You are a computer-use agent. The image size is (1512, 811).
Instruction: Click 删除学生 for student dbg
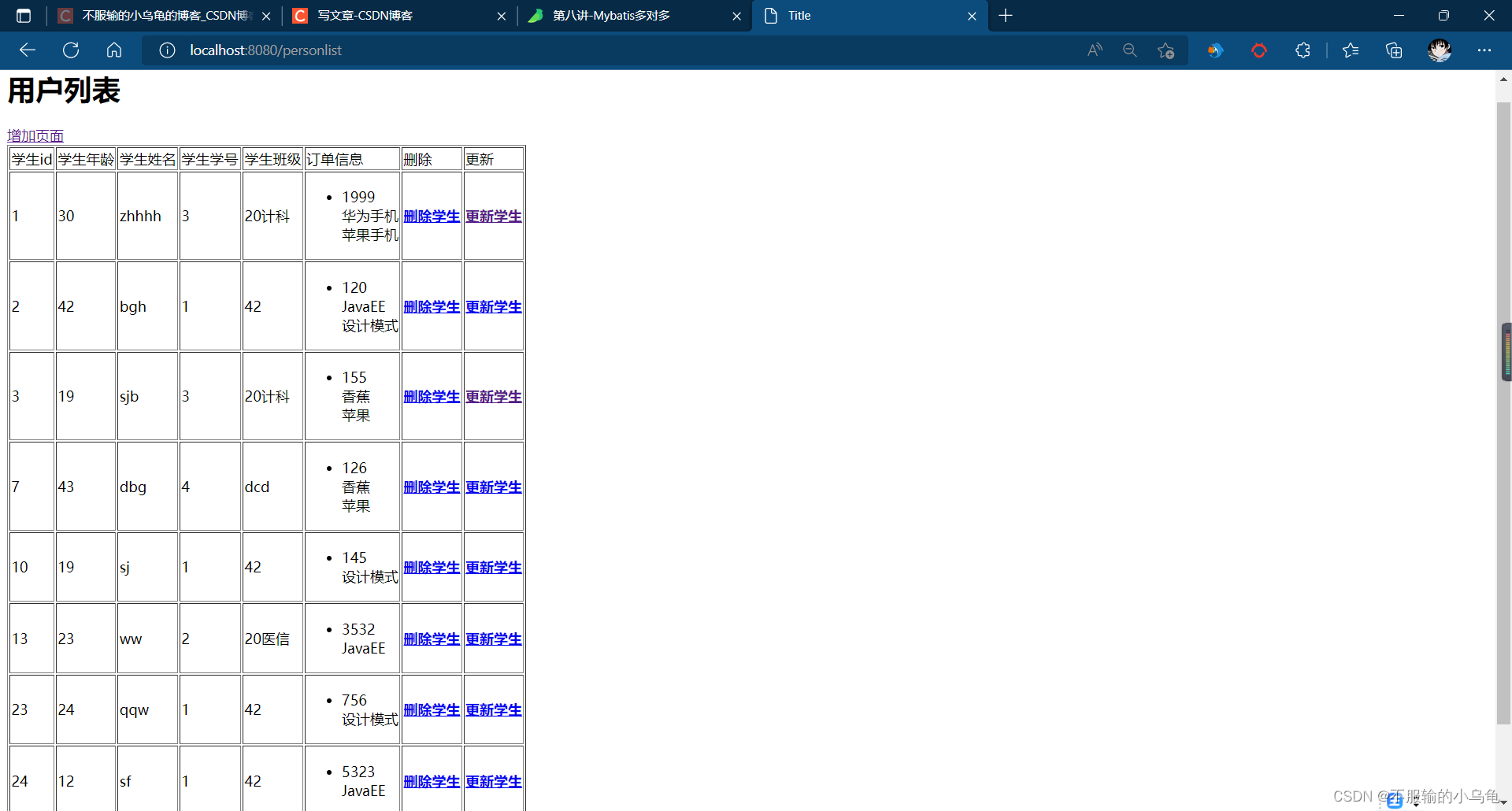pyautogui.click(x=432, y=487)
